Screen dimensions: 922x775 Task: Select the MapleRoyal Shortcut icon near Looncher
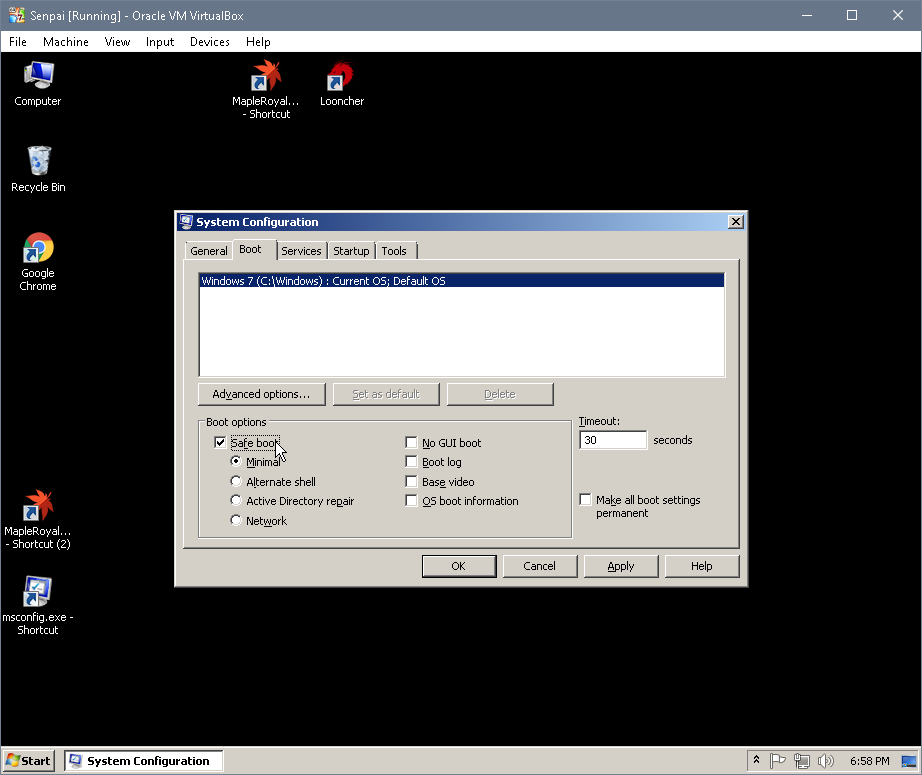coord(266,89)
